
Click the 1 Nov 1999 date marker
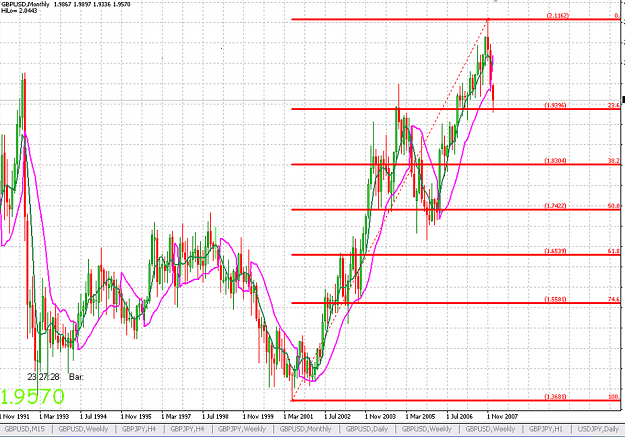point(258,416)
